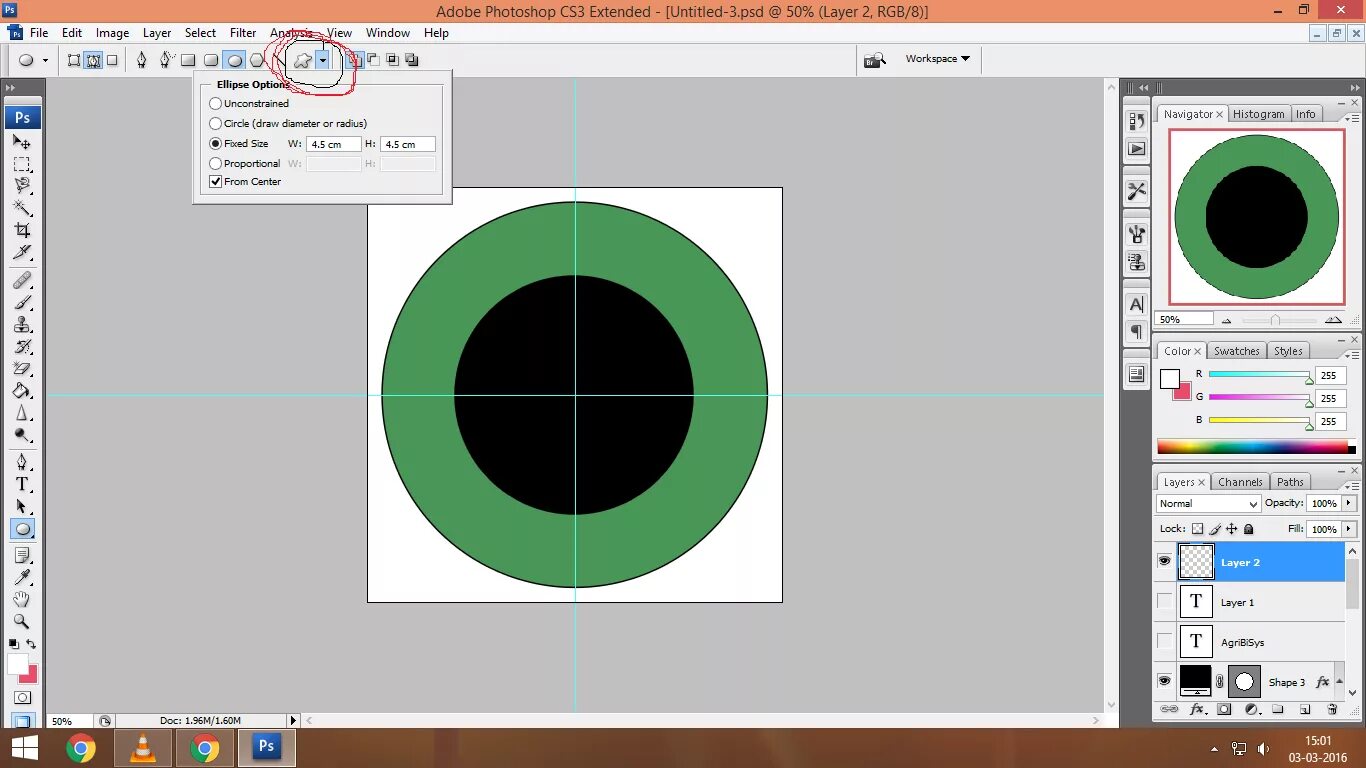The height and width of the screenshot is (768, 1366).
Task: Select the Healing Brush tool
Action: [x=22, y=280]
